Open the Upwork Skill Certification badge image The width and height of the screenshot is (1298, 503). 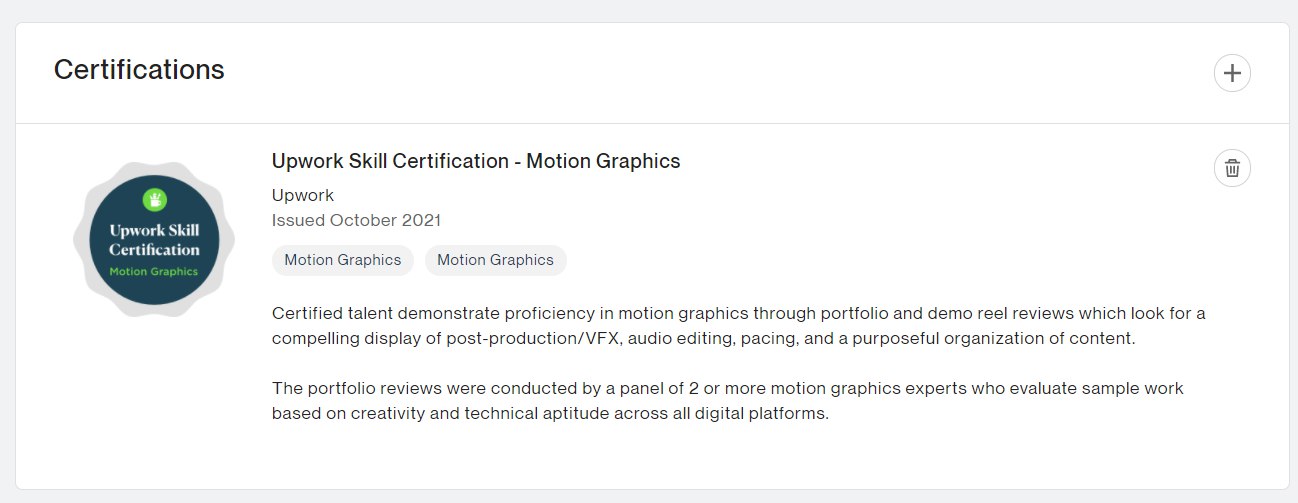(x=154, y=240)
